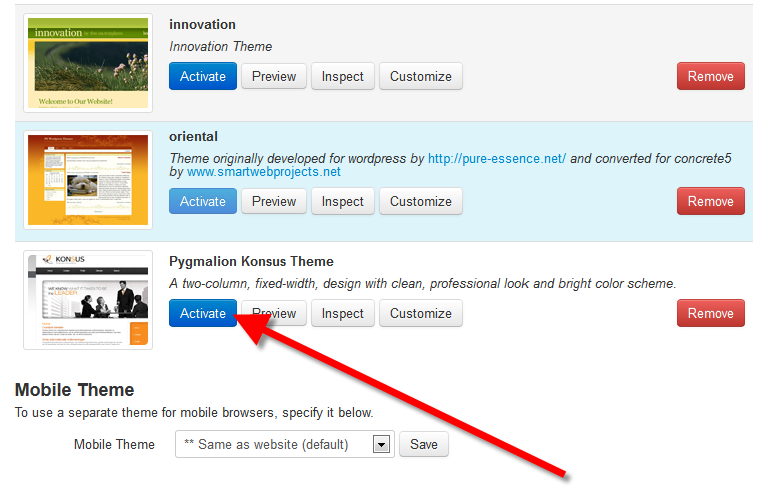Image resolution: width=770 pixels, height=502 pixels.
Task: Save the mobile theme setting
Action: (x=424, y=444)
